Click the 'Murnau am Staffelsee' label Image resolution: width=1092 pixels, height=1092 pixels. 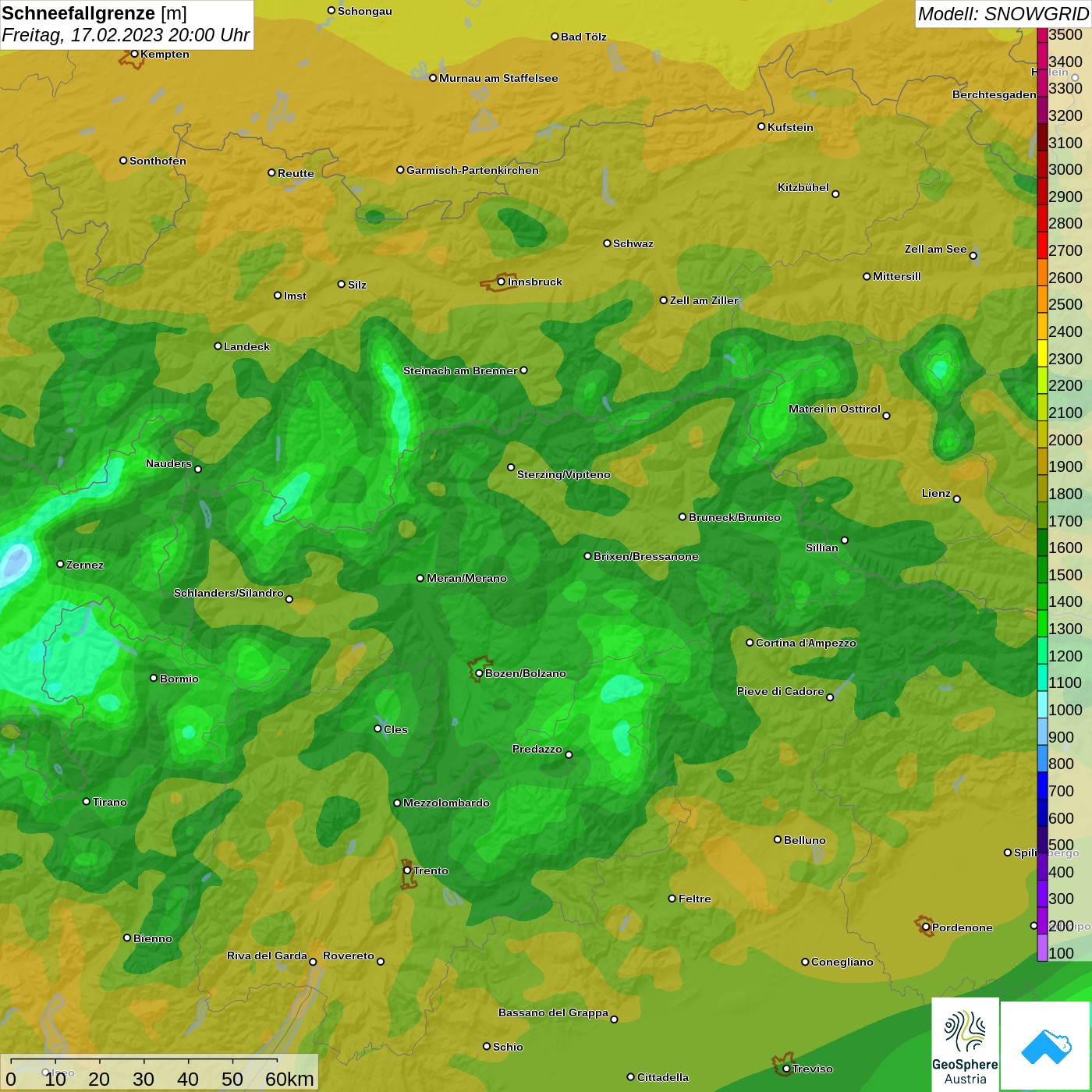coord(498,78)
